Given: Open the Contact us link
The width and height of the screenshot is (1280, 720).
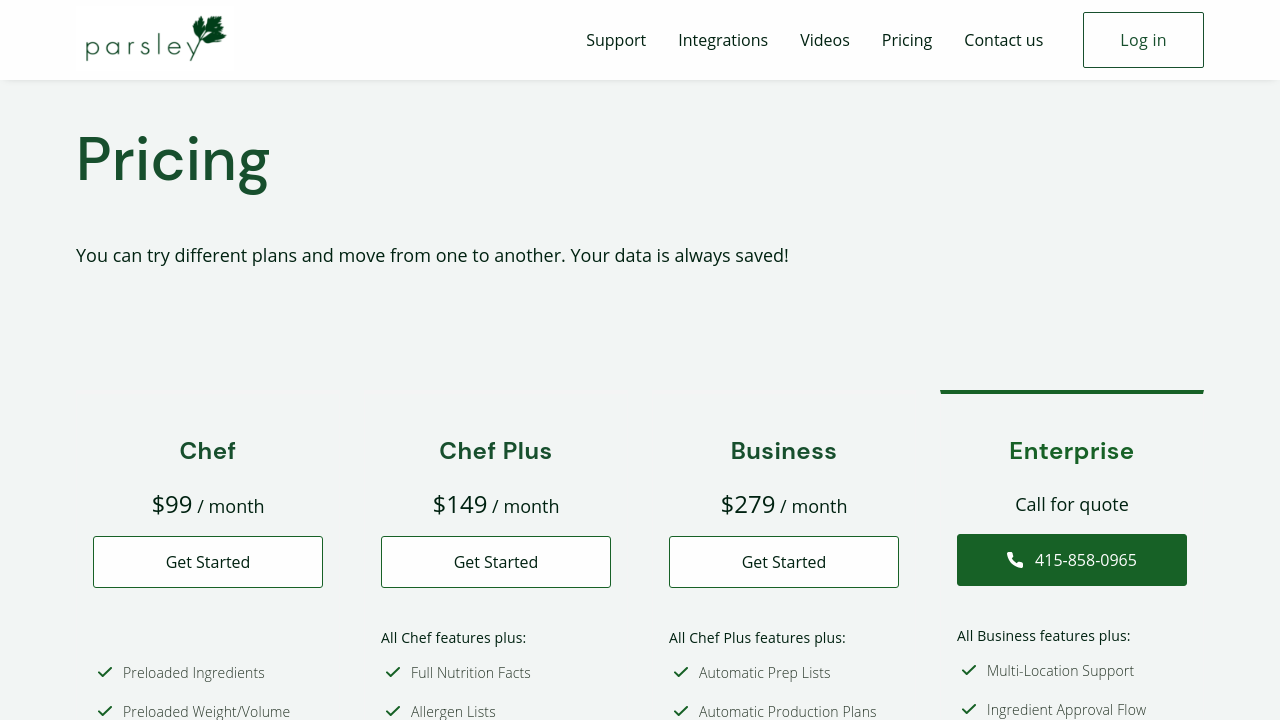Looking at the screenshot, I should point(1003,40).
